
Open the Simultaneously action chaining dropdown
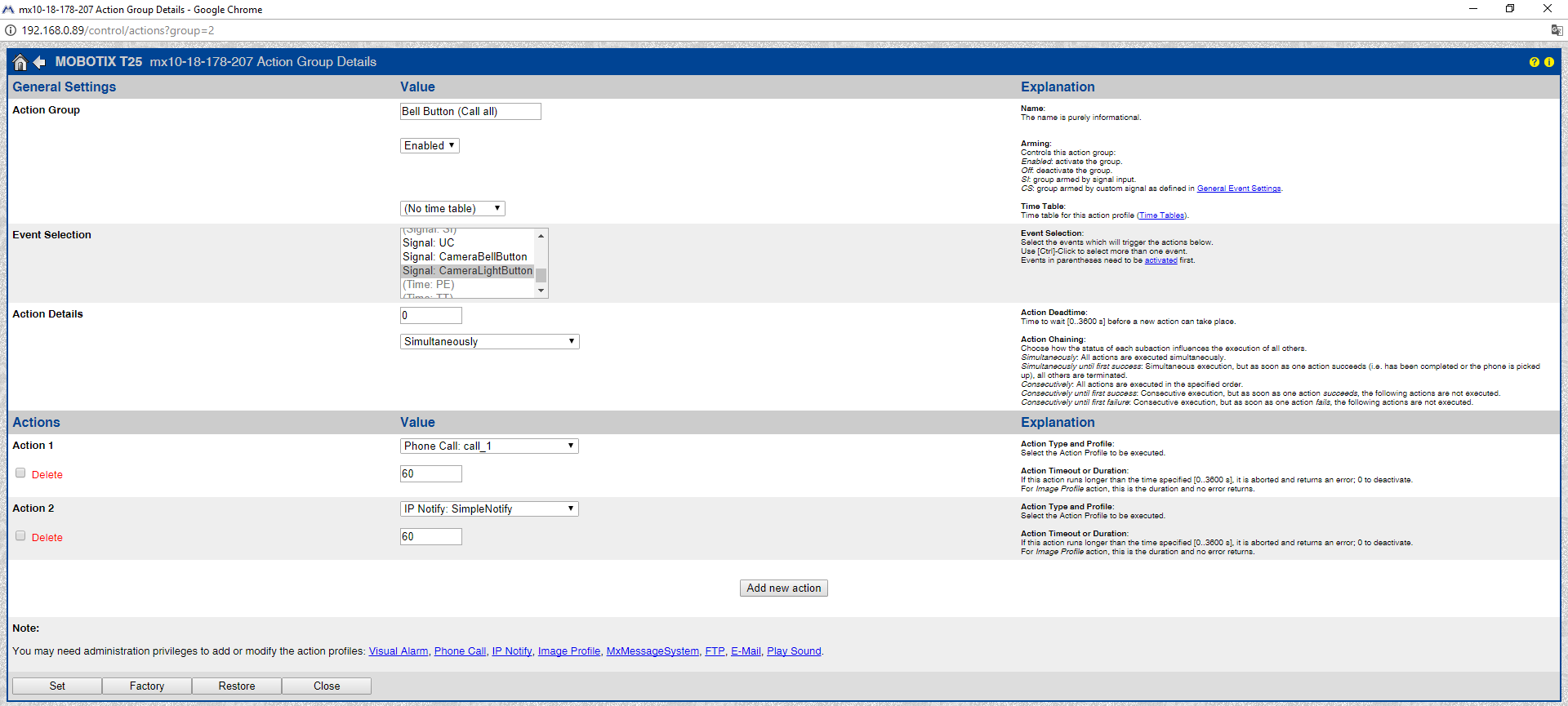pos(489,341)
